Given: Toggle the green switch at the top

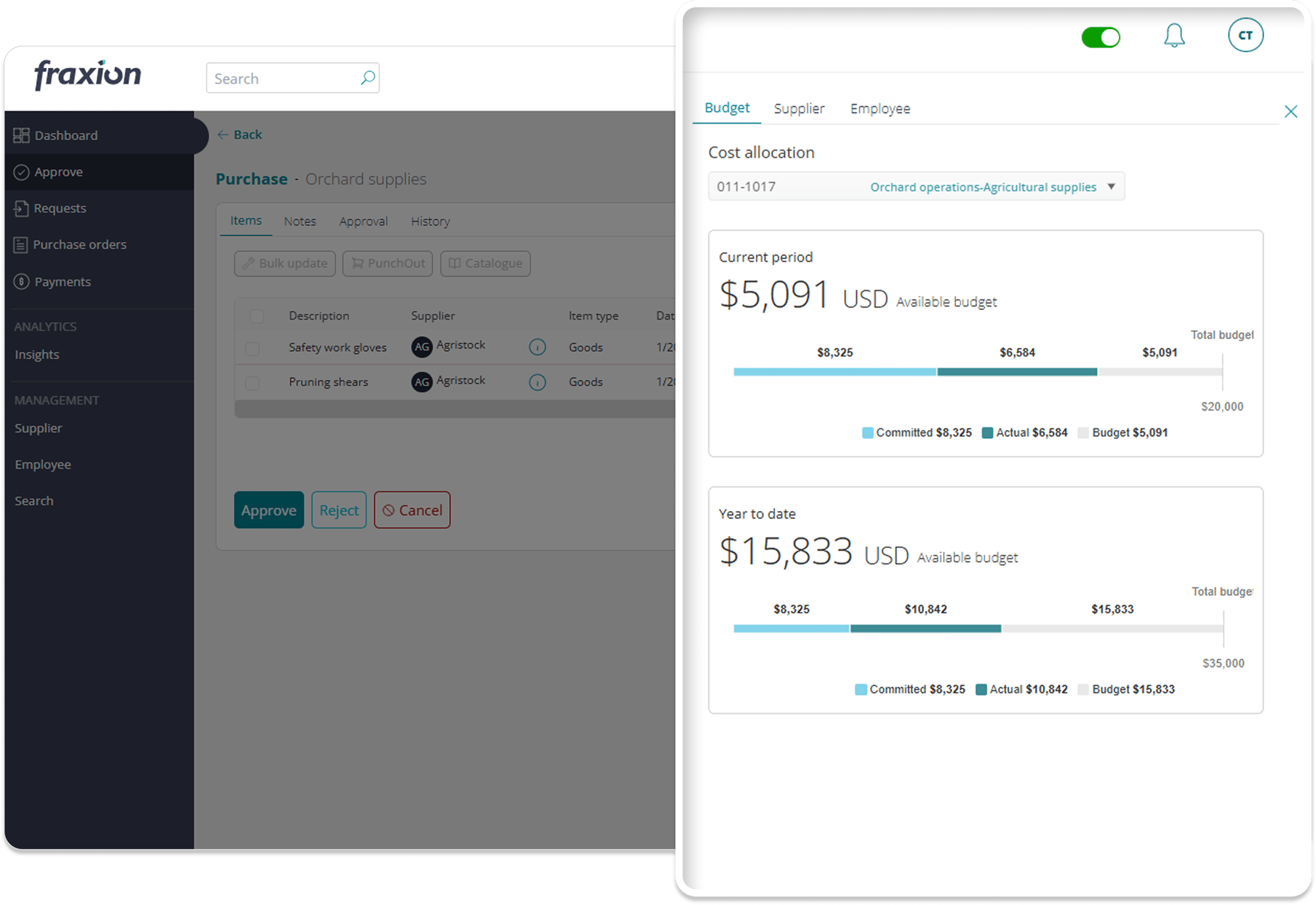Looking at the screenshot, I should click(1101, 38).
